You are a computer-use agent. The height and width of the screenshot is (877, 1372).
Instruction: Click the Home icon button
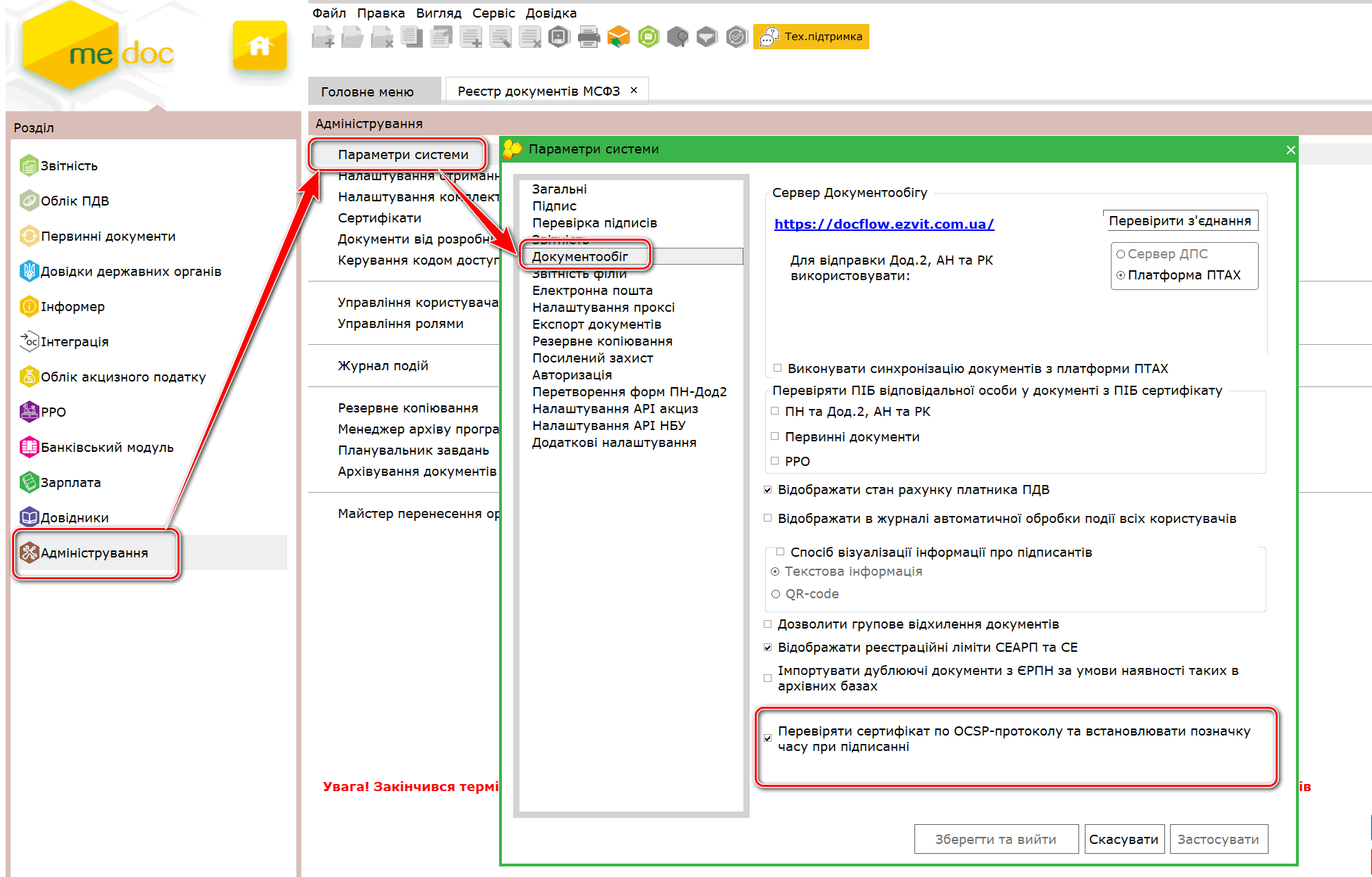click(x=260, y=46)
